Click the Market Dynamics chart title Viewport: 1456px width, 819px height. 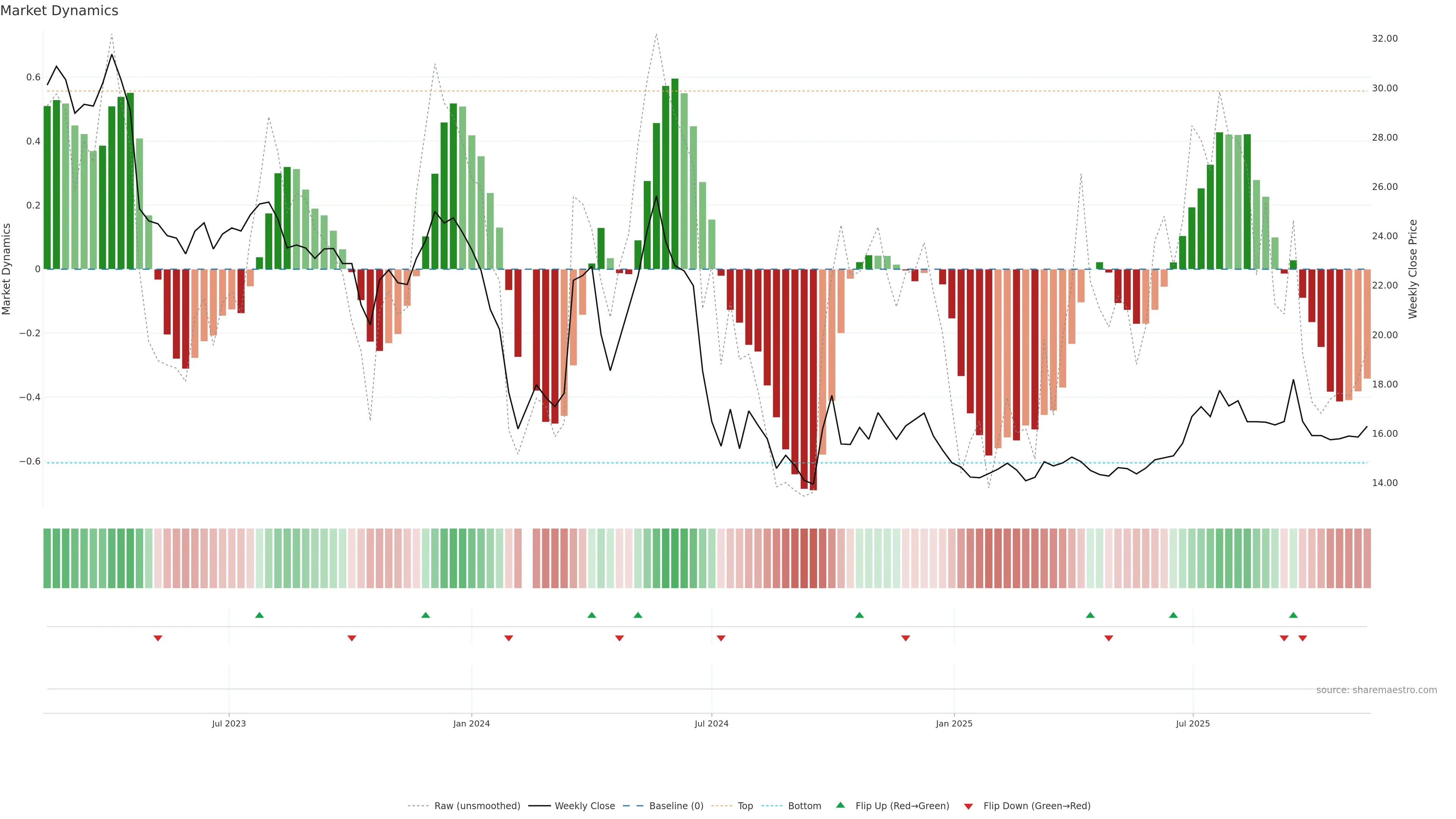(60, 11)
